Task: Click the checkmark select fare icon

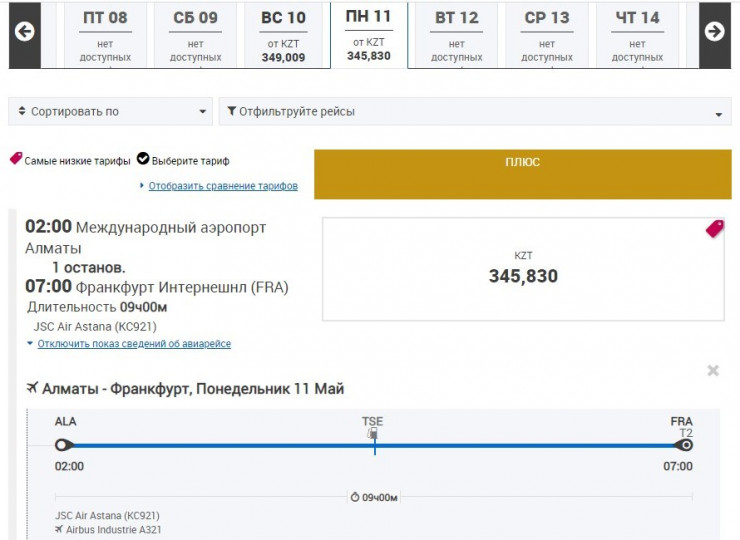Action: point(143,160)
